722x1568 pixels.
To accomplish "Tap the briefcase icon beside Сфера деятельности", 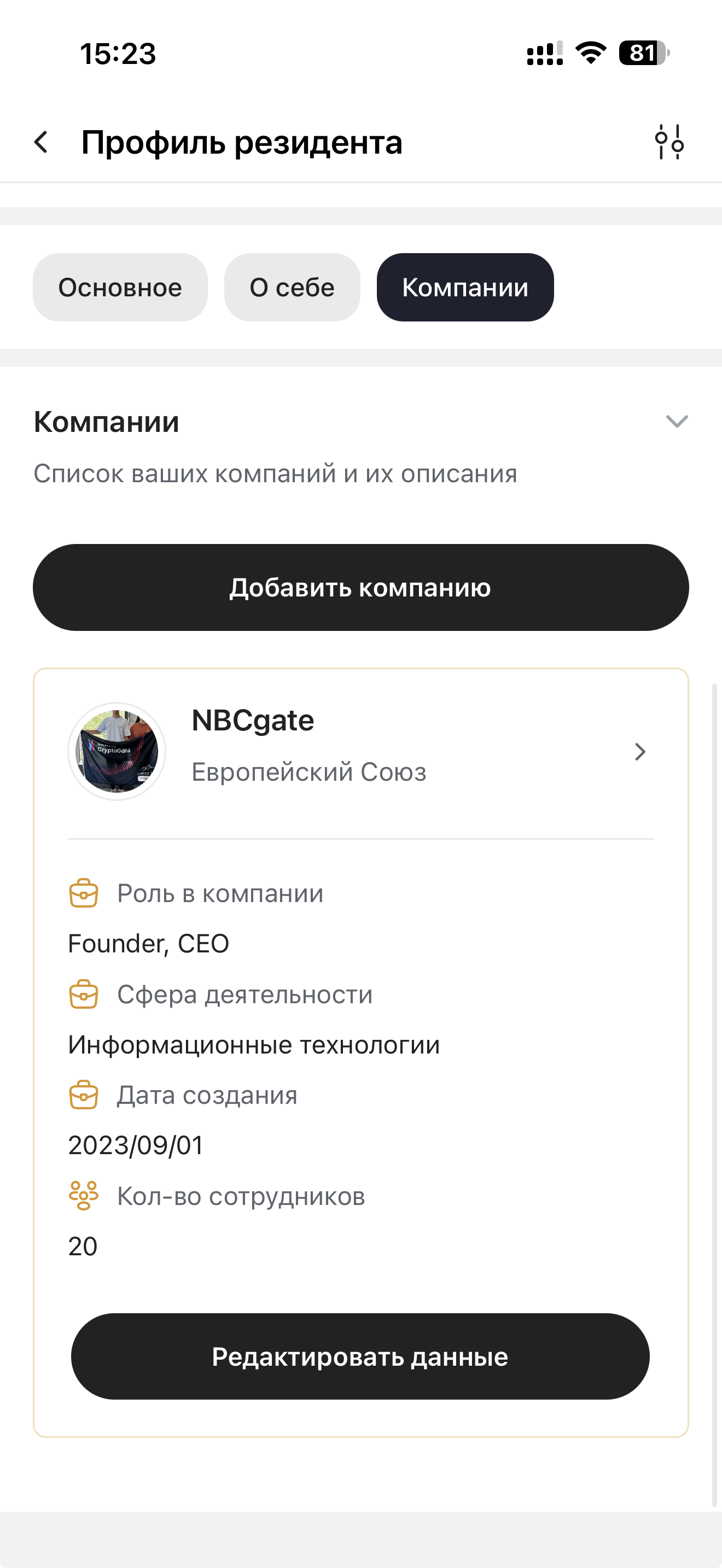I will (x=83, y=994).
